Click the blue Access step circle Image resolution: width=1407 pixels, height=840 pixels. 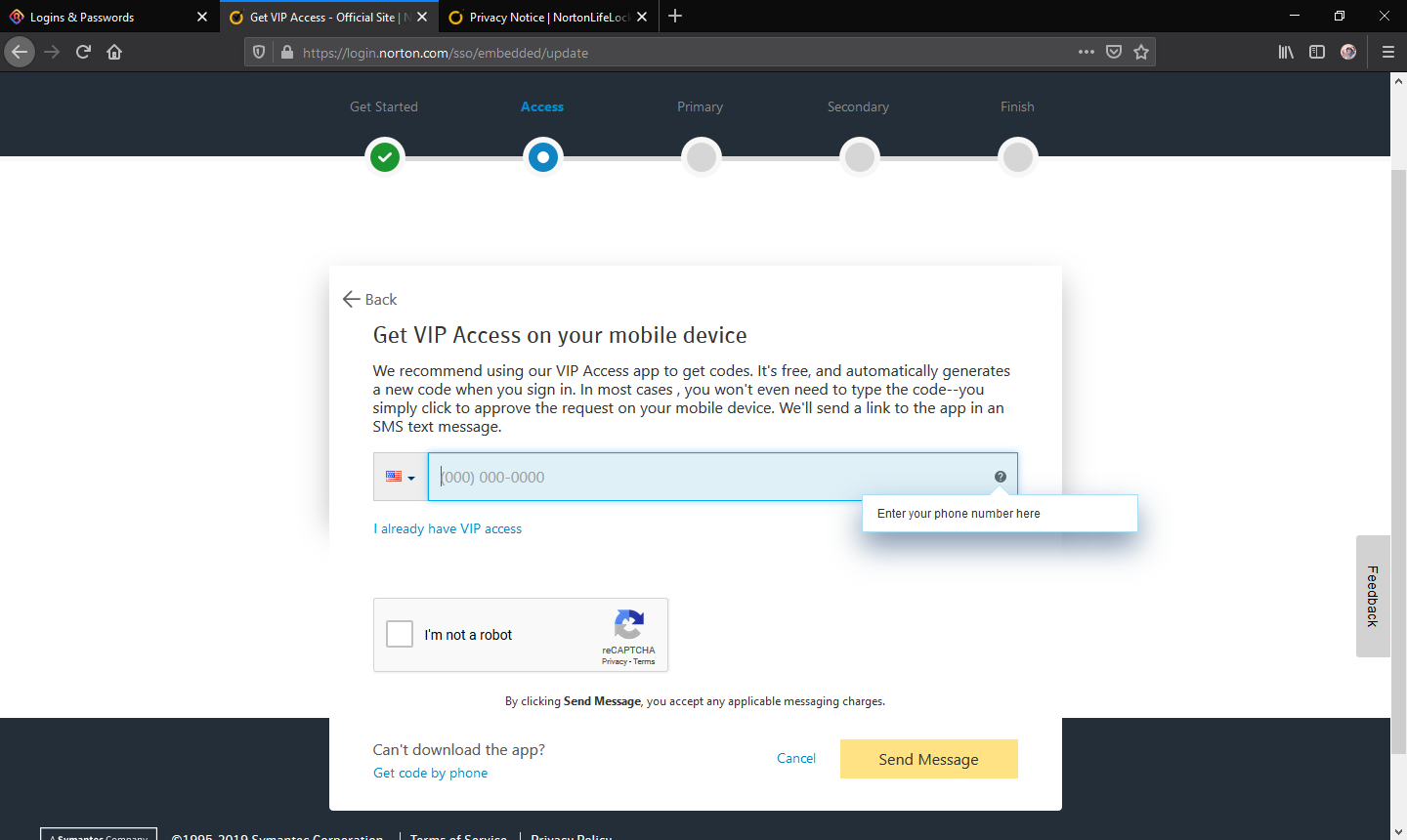pos(543,156)
